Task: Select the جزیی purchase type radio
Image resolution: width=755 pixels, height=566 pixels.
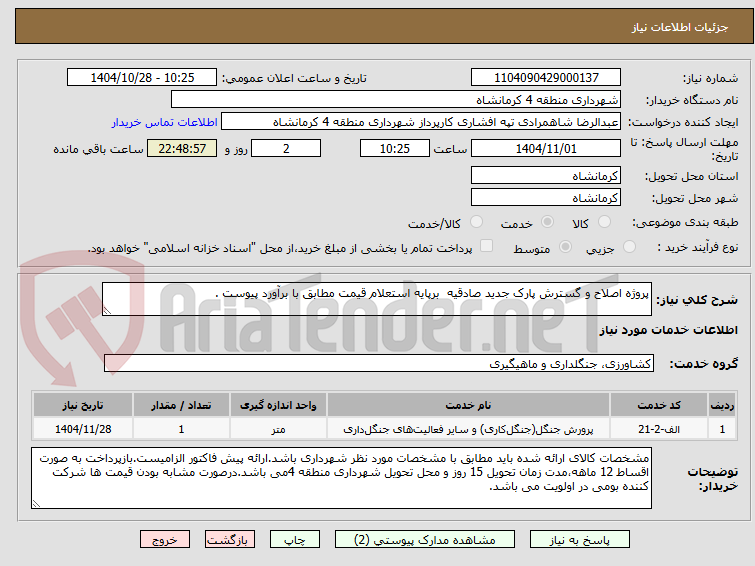Action: (629, 247)
